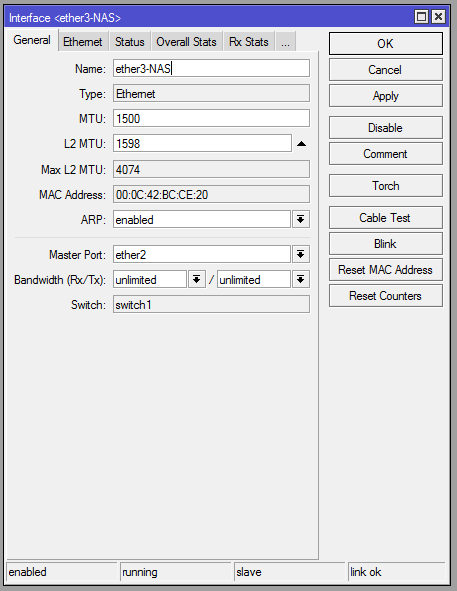Image resolution: width=457 pixels, height=591 pixels.
Task: Launch Torch on this interface
Action: coord(386,186)
